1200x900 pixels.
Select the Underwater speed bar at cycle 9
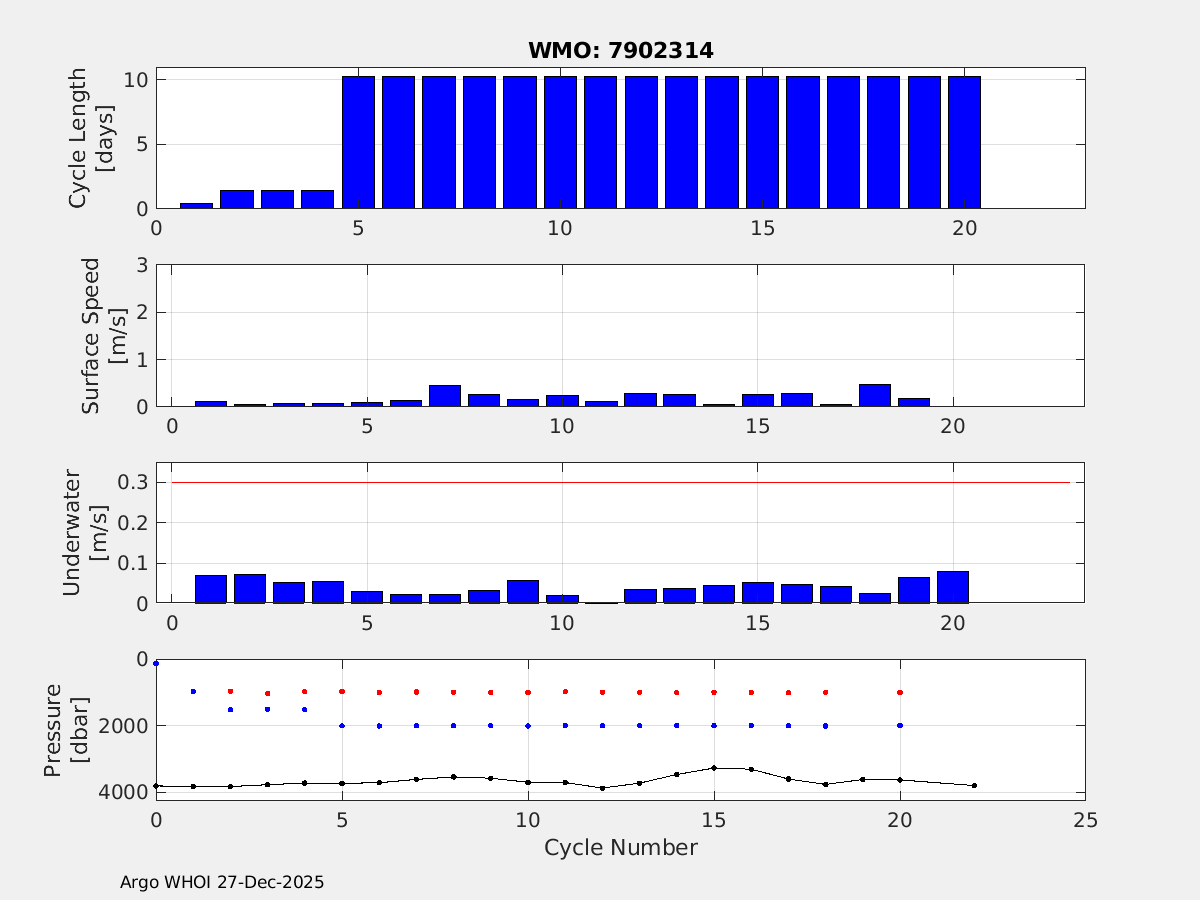(523, 592)
